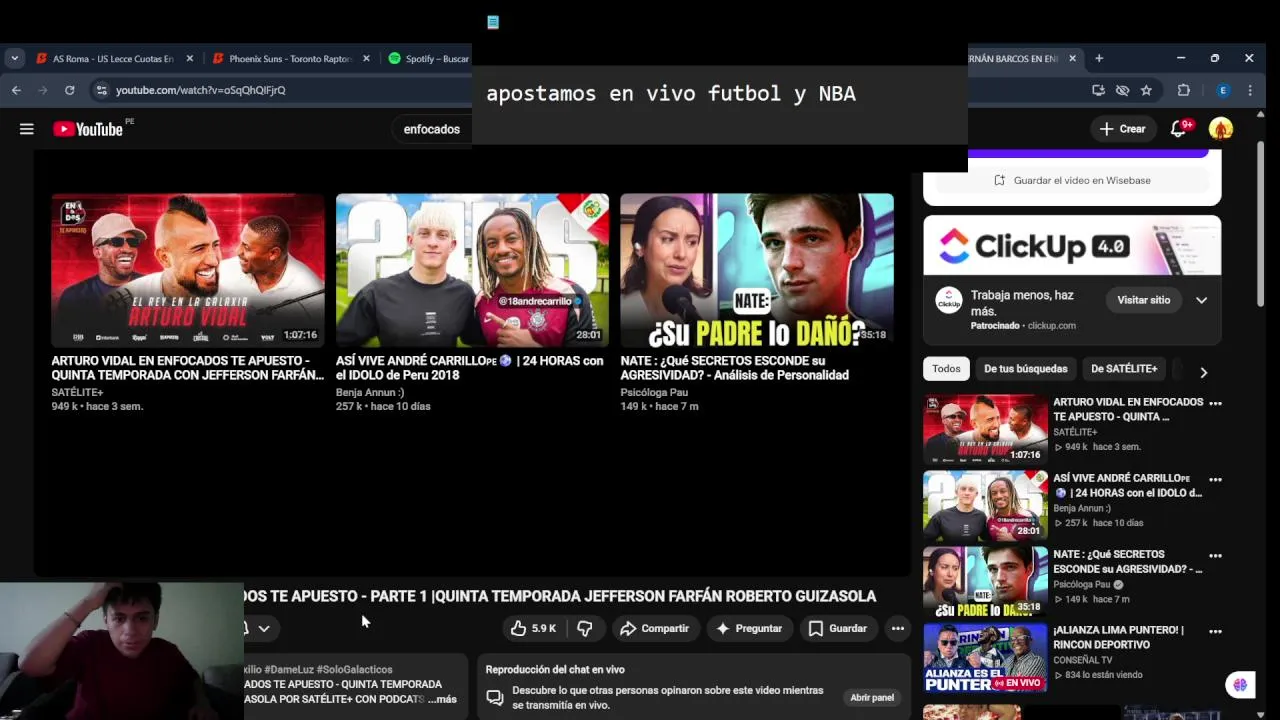1280x720 pixels.
Task: Open Benja Annun channel under end-screen video
Action: 370,393
